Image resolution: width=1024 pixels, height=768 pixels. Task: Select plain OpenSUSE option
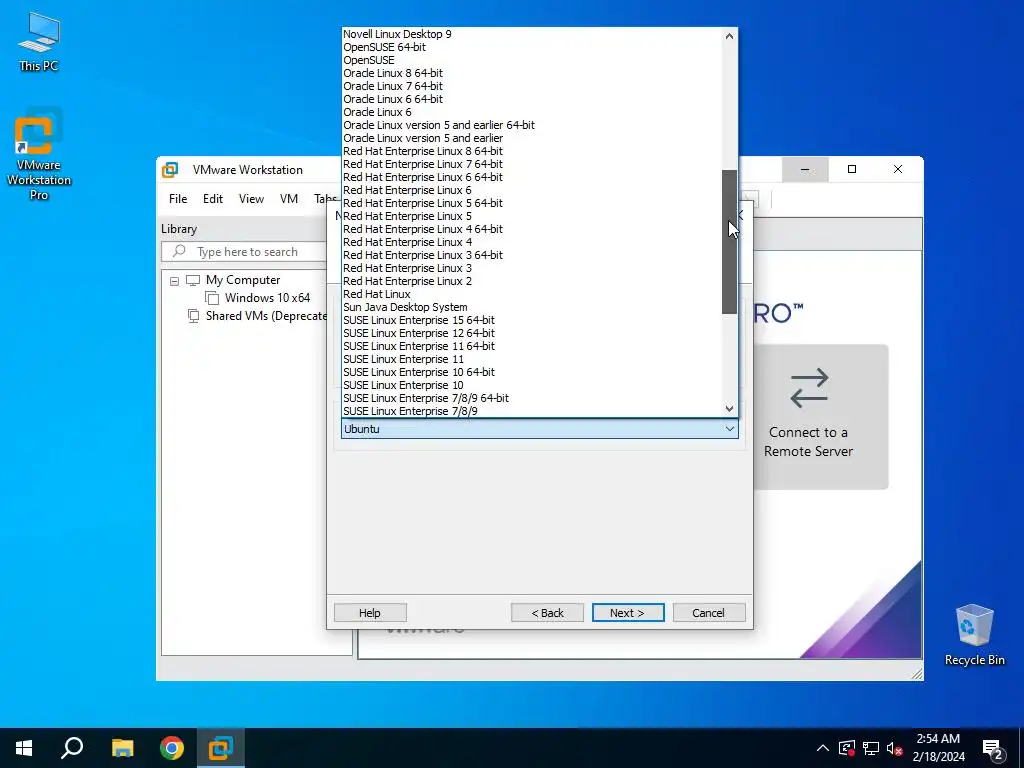coord(369,60)
